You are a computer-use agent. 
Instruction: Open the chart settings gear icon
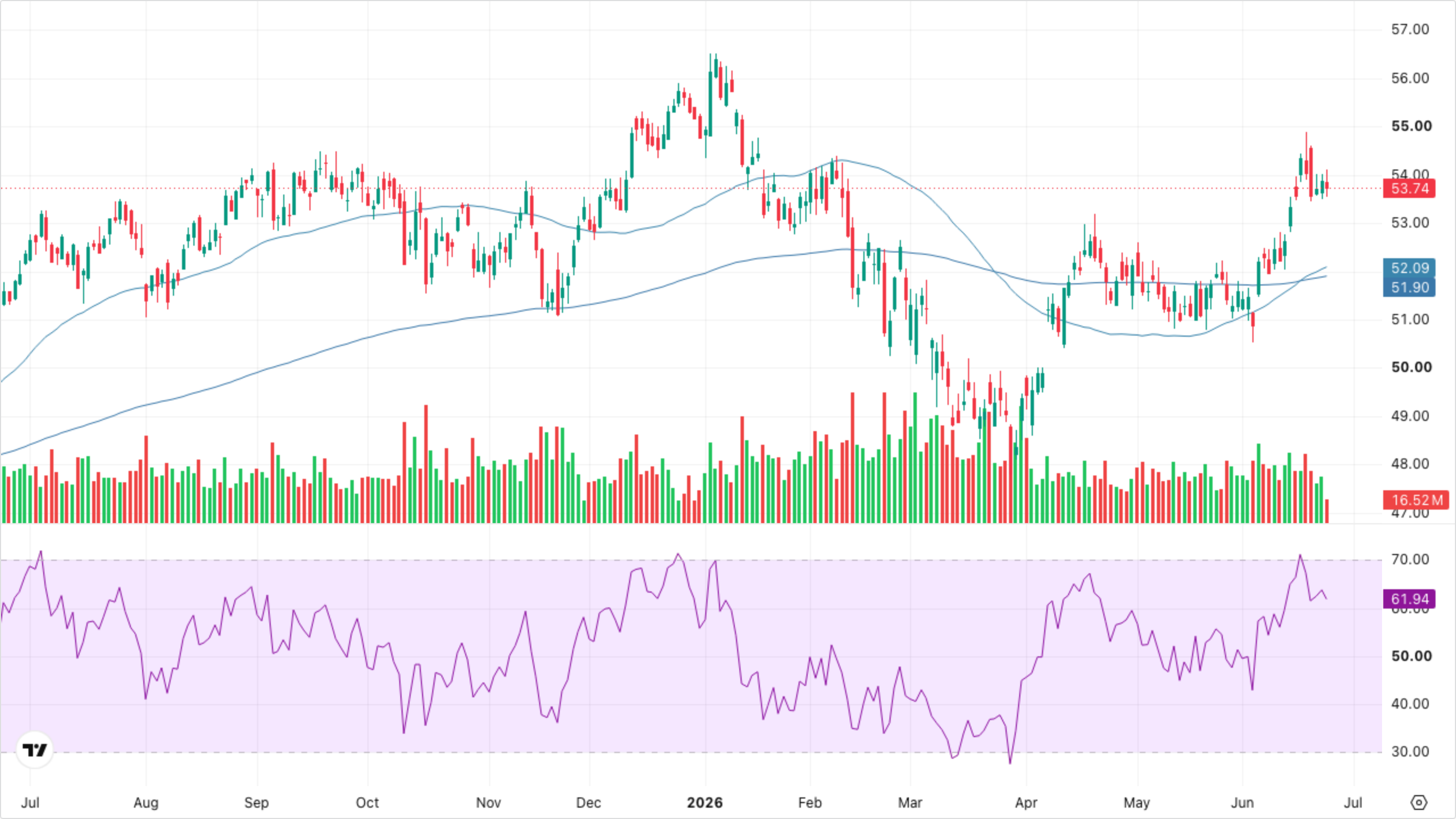click(x=1419, y=803)
